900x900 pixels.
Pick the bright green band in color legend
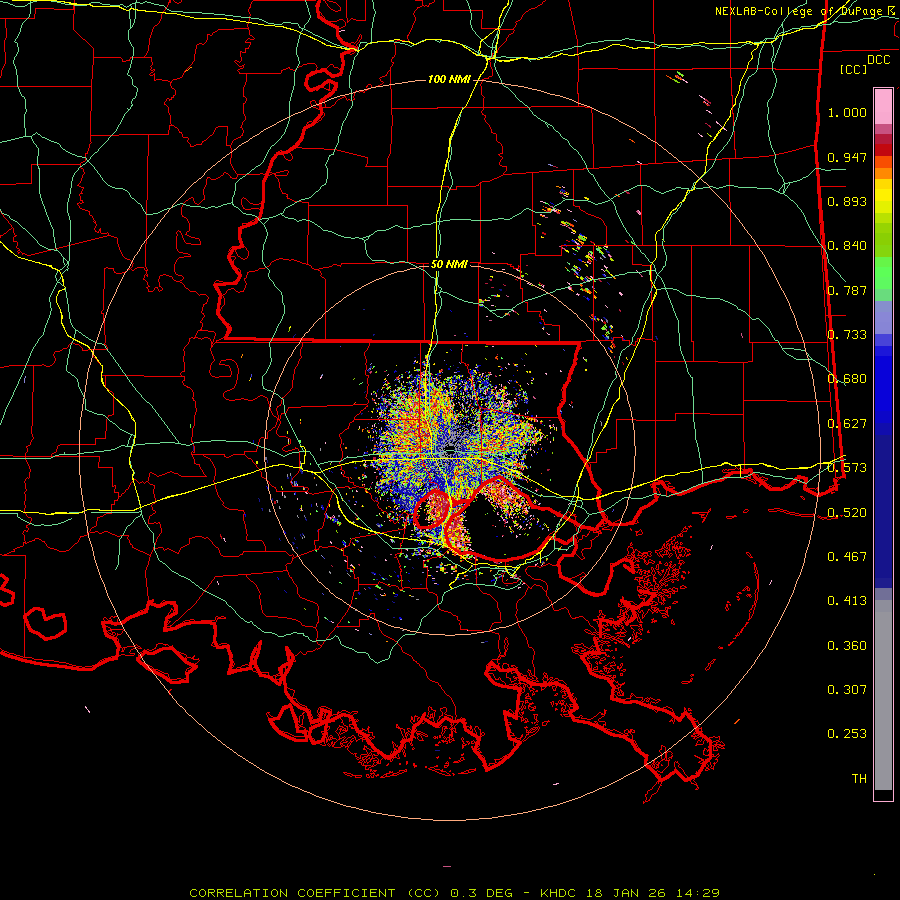(882, 273)
